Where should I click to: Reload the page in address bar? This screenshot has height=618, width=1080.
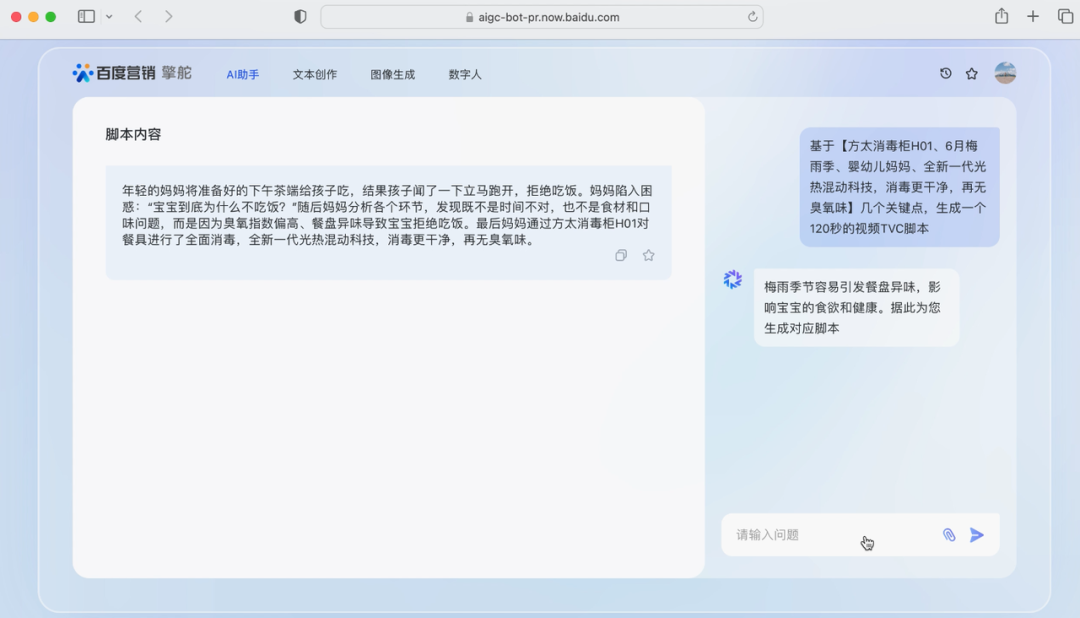(x=752, y=17)
